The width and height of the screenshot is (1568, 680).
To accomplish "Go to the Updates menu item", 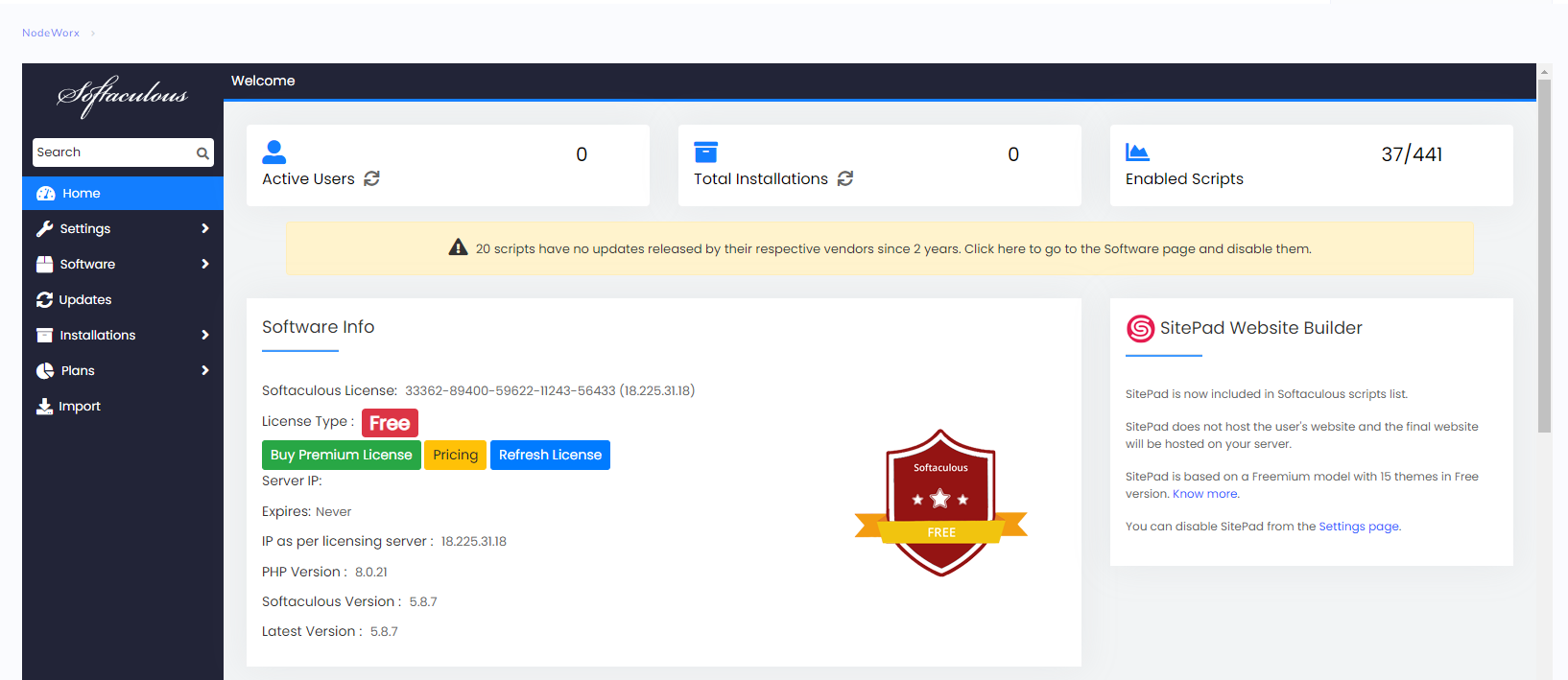I will click(123, 300).
